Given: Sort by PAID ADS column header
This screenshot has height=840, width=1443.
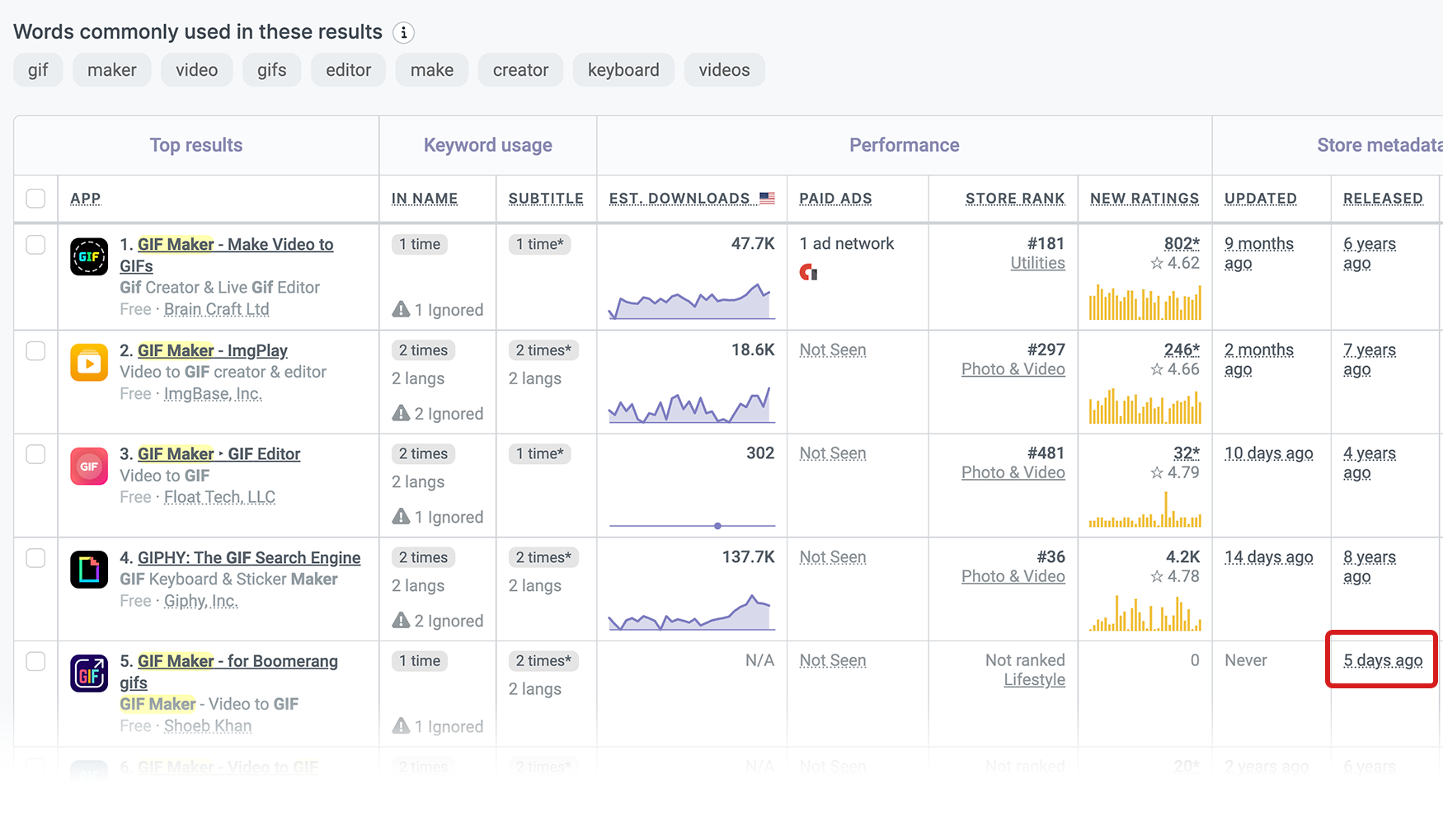Looking at the screenshot, I should tap(835, 199).
